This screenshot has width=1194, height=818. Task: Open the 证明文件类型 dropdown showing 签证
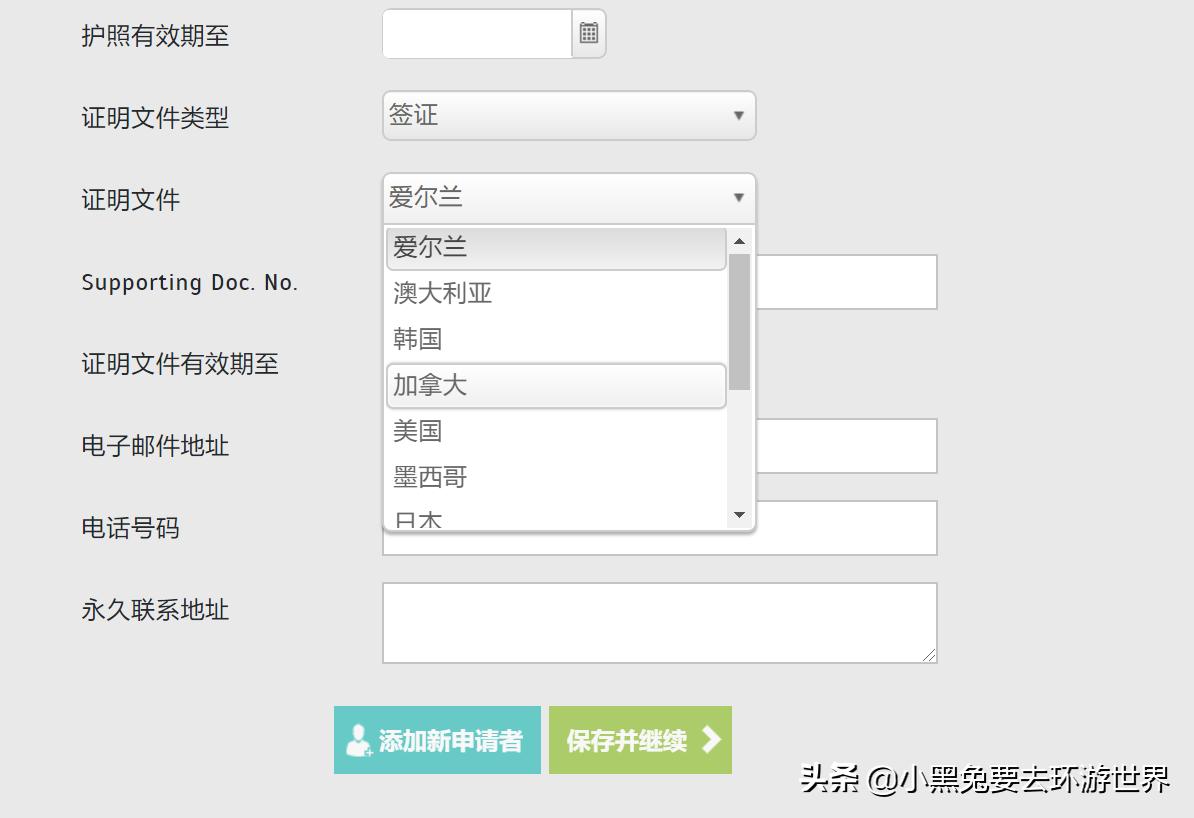568,116
